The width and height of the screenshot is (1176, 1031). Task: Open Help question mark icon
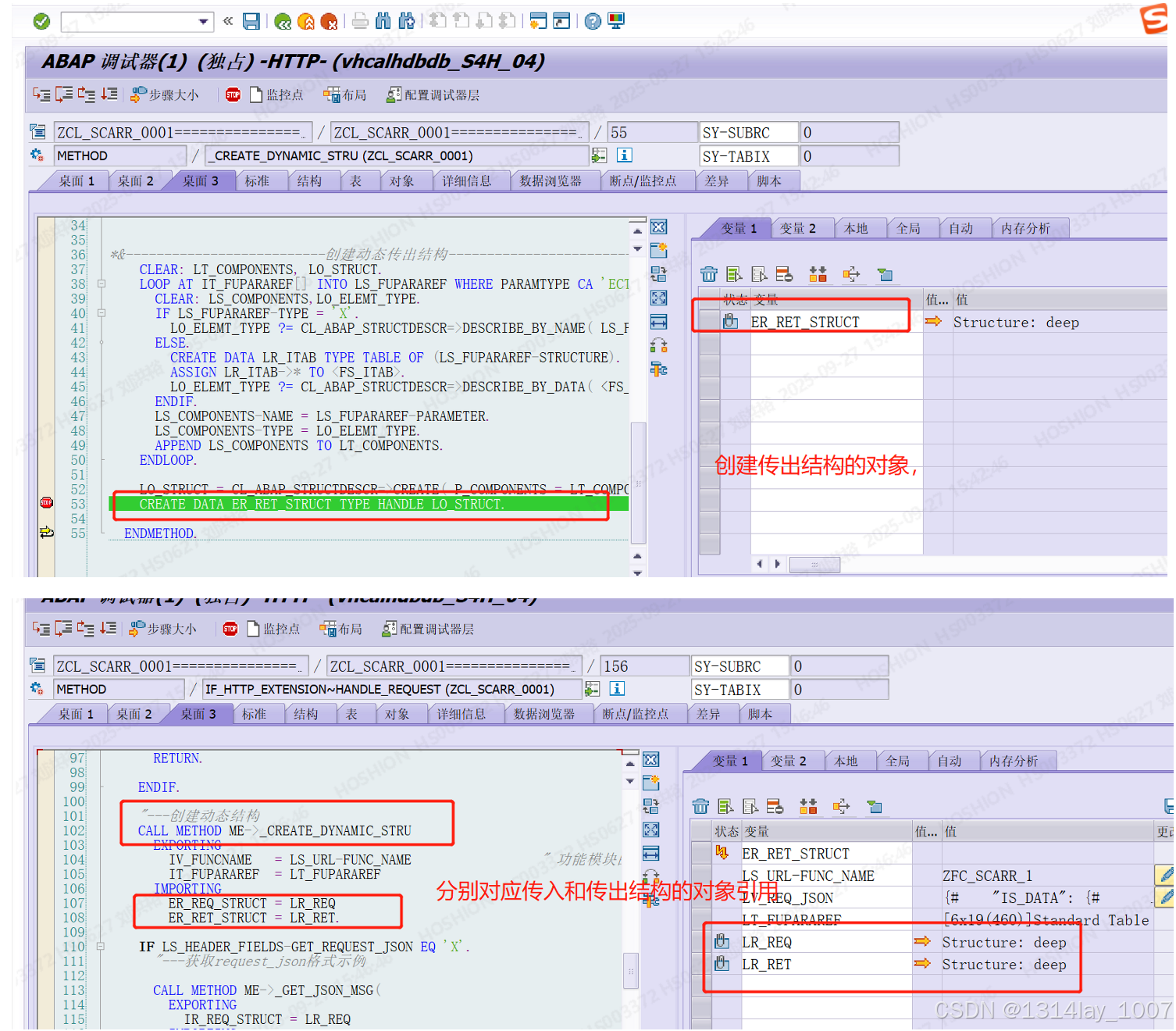(x=593, y=21)
